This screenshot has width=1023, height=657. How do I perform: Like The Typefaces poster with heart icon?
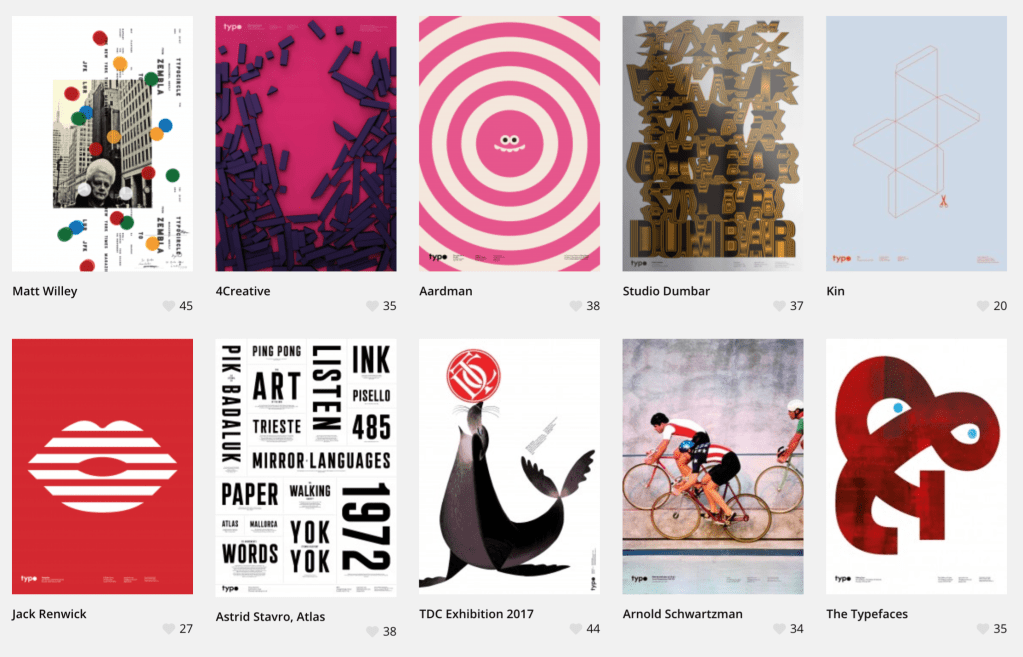pyautogui.click(x=983, y=629)
